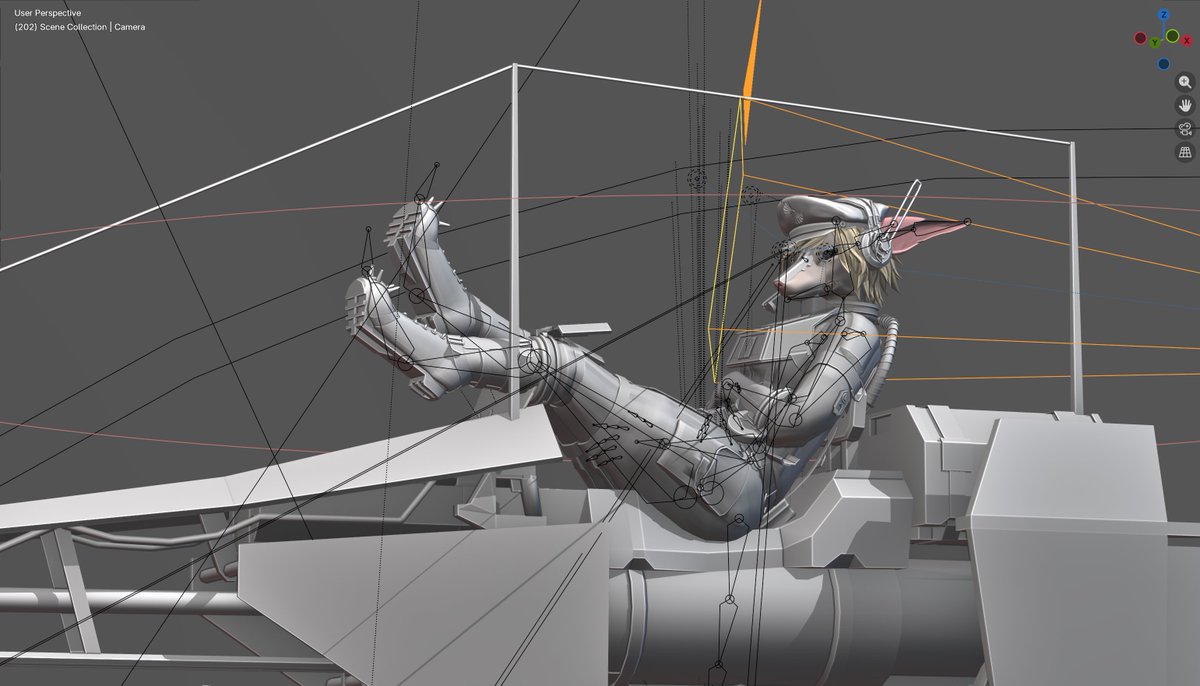Click the zoom magnifier viewport icon
The height and width of the screenshot is (686, 1200).
click(x=1185, y=82)
